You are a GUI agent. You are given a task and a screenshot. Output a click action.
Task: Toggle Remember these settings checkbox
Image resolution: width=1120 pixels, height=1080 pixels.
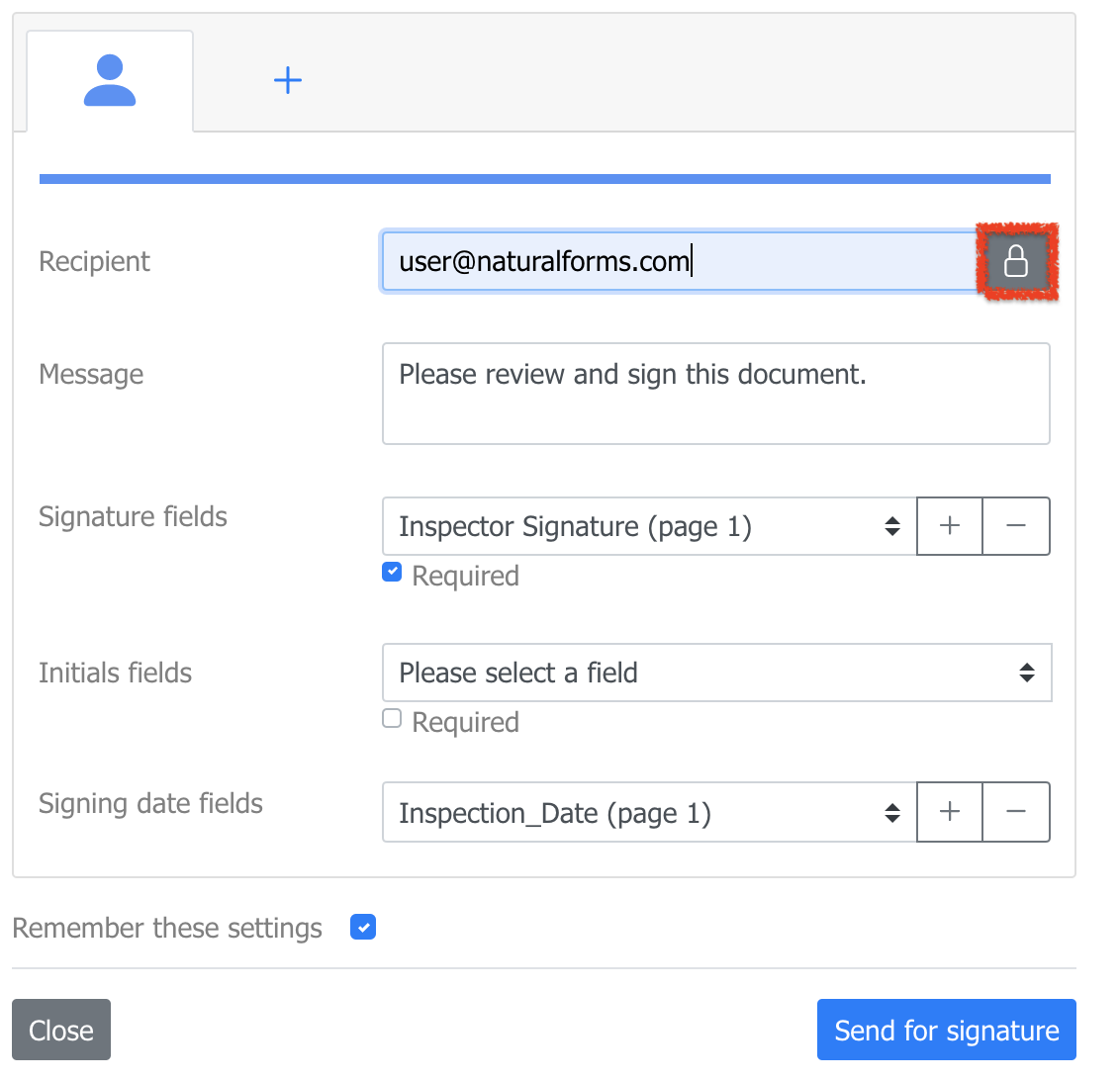(363, 928)
